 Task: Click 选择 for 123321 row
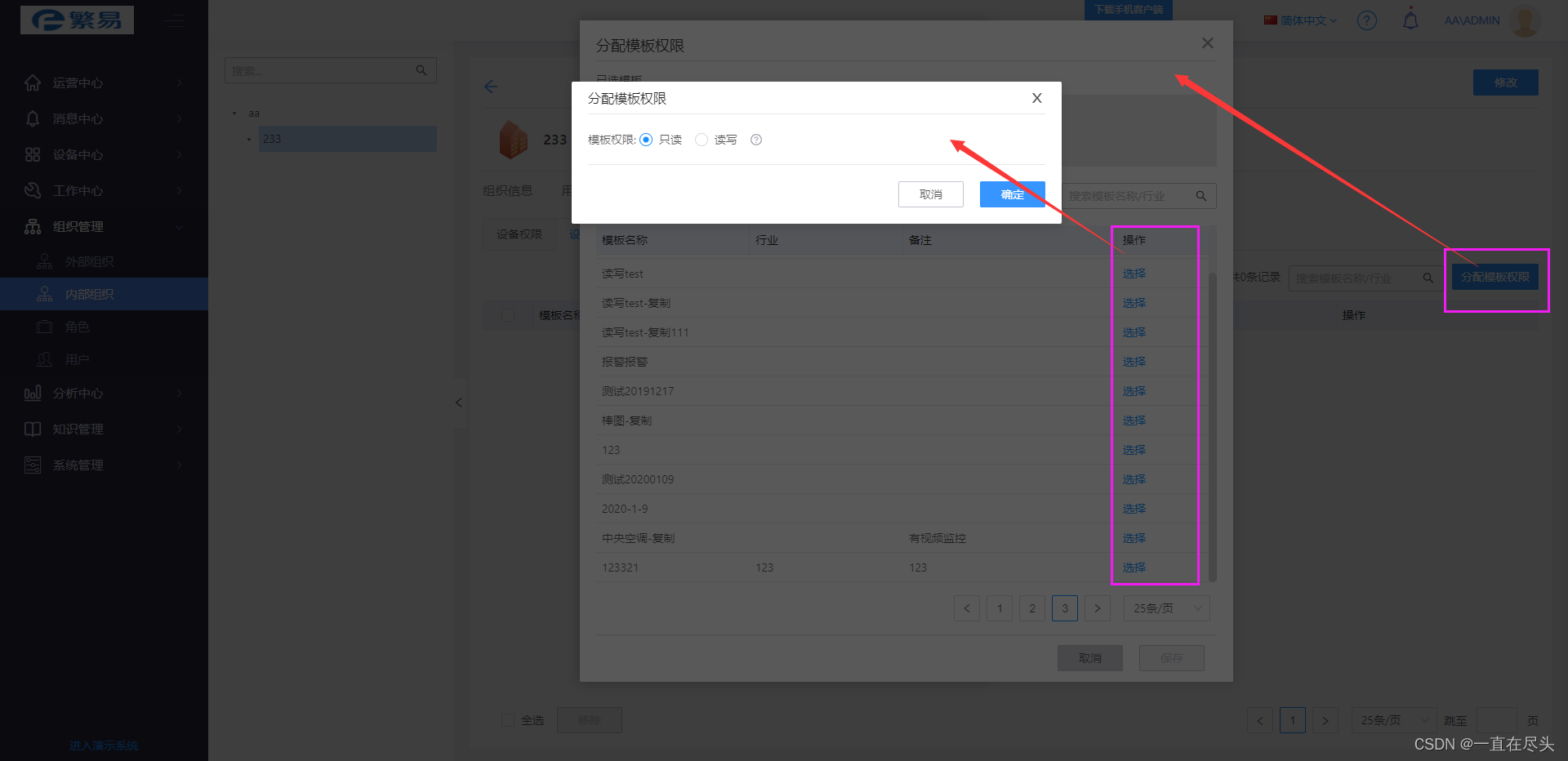tap(1134, 567)
